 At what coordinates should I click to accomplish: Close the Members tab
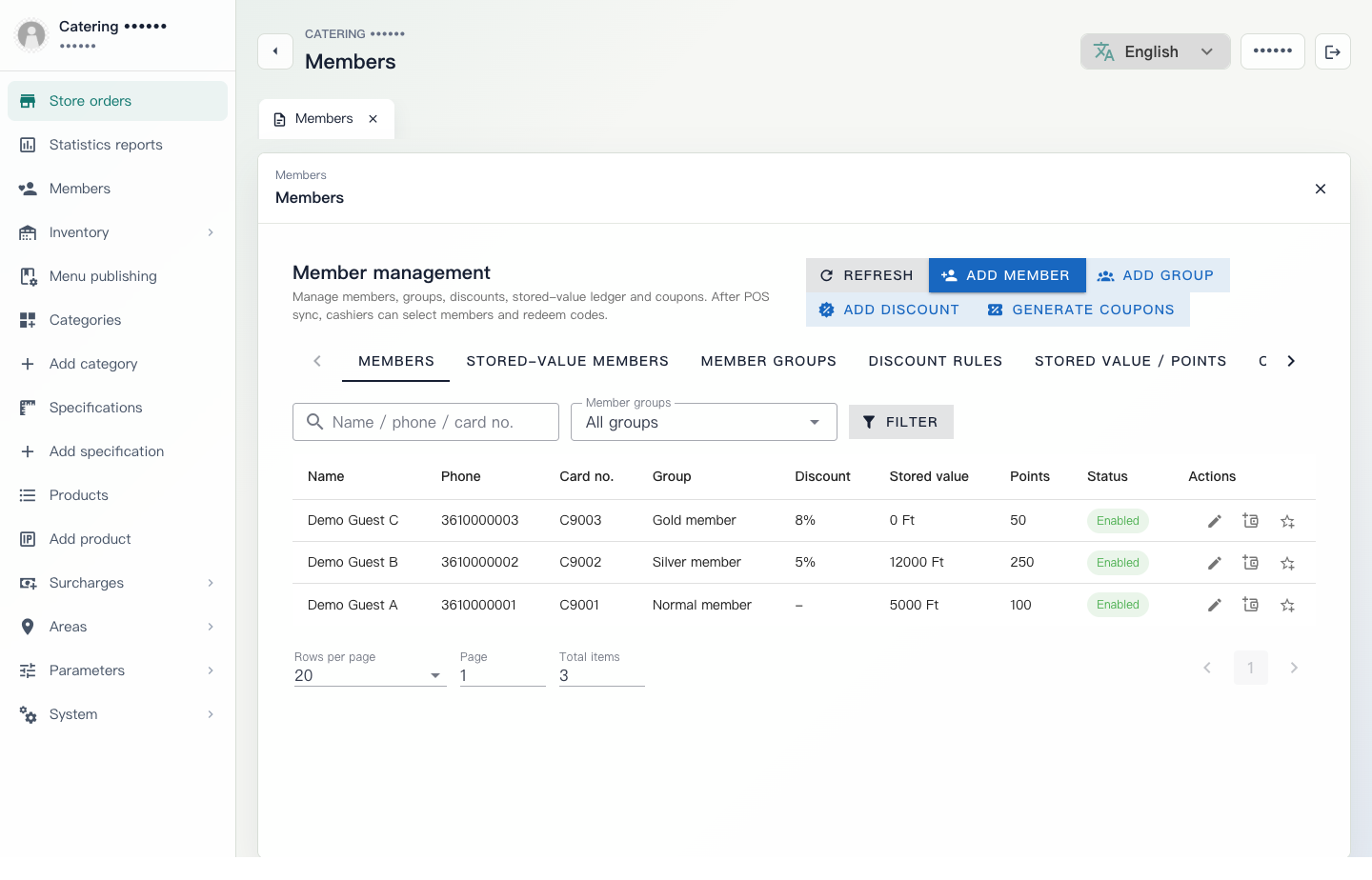373,119
